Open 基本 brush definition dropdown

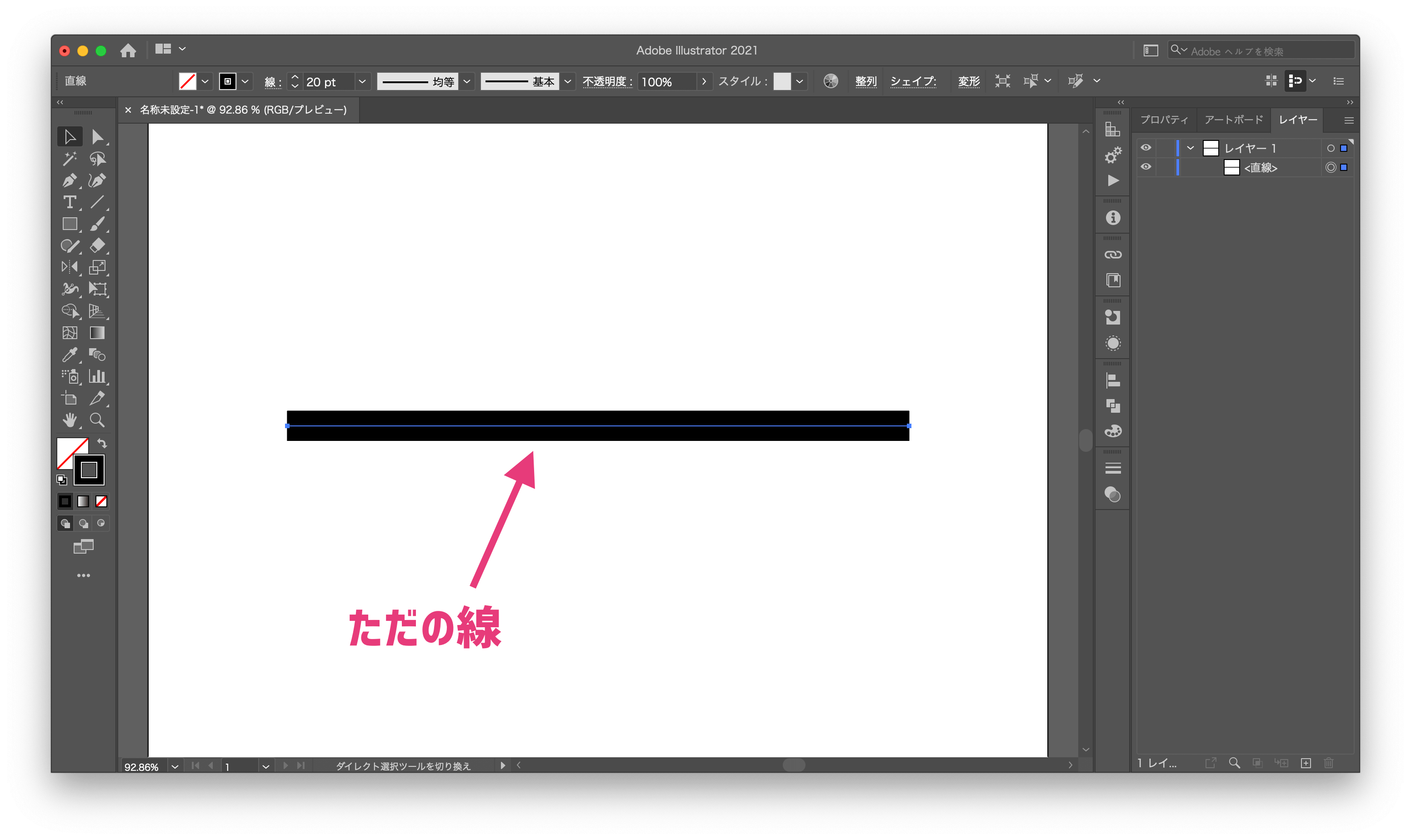point(568,81)
